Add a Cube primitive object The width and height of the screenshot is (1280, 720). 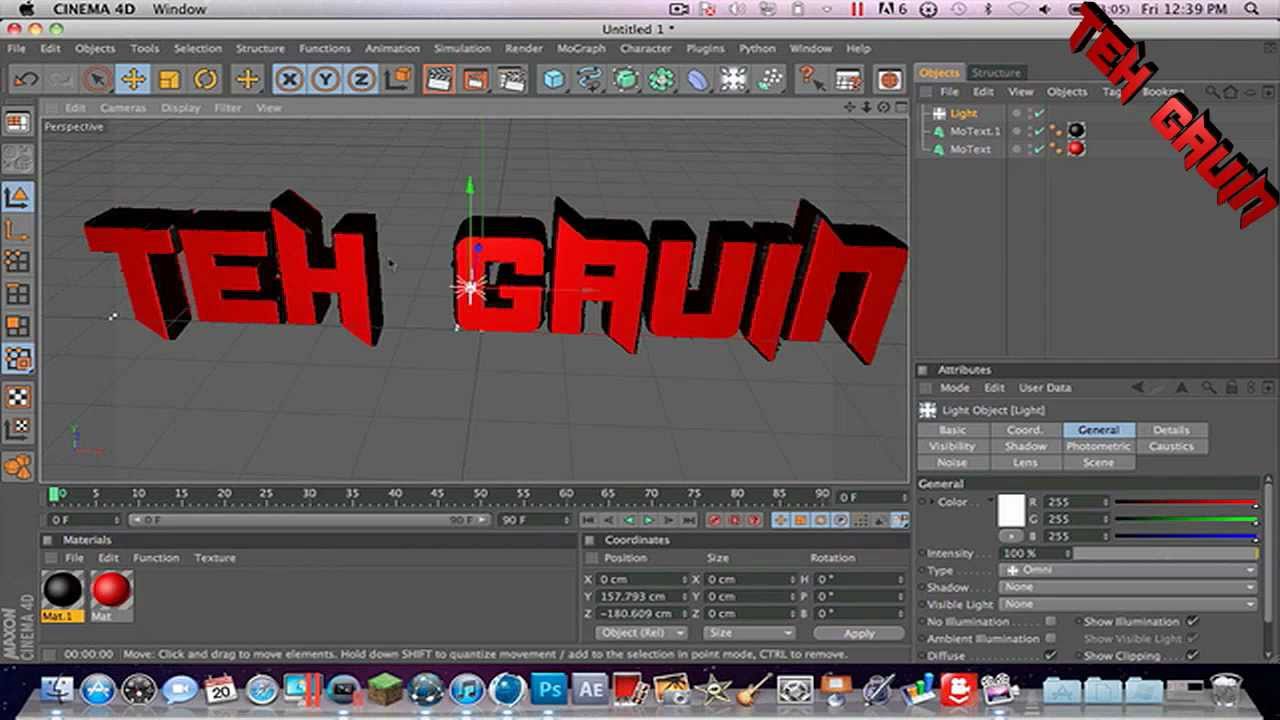point(553,80)
